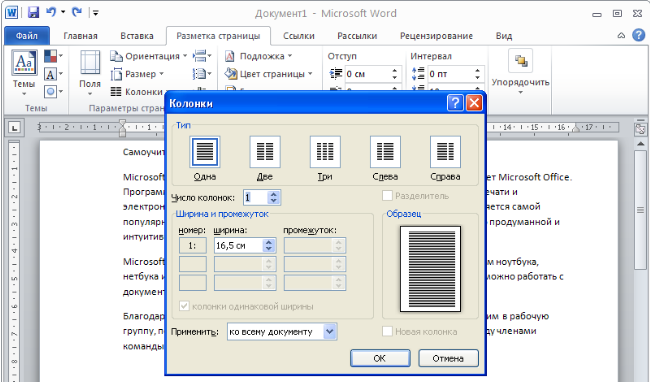The width and height of the screenshot is (650, 382).
Task: Click the Число колонок input field
Action: click(255, 197)
